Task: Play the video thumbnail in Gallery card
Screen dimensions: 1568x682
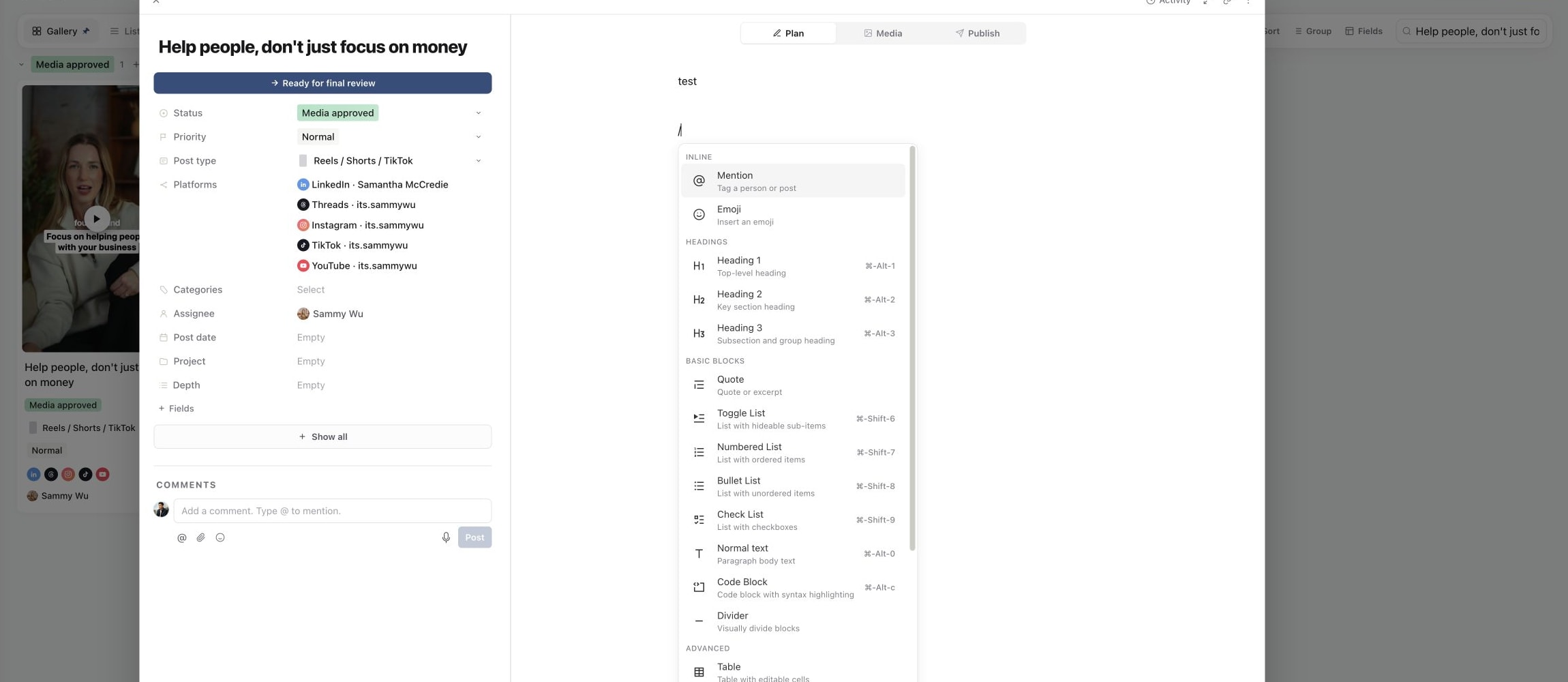Action: (x=97, y=219)
